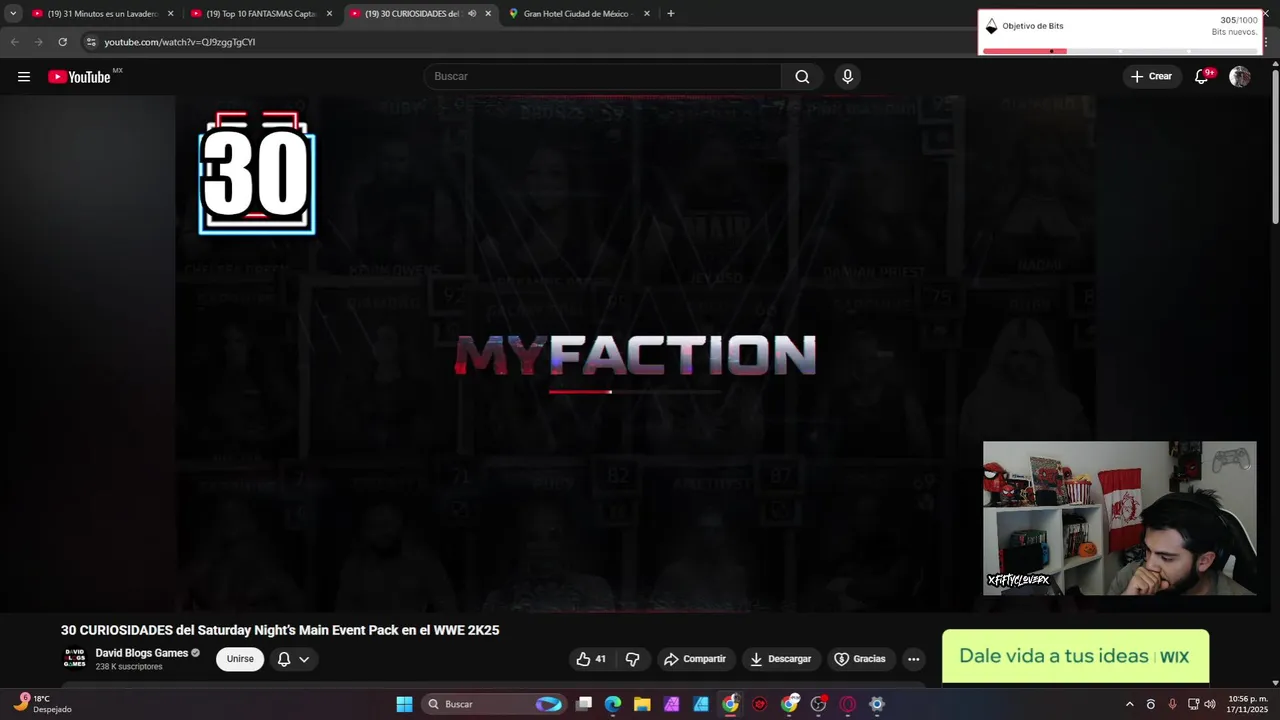Image resolution: width=1280 pixels, height=720 pixels.
Task: Open Task View from taskbar
Action: 584,704
